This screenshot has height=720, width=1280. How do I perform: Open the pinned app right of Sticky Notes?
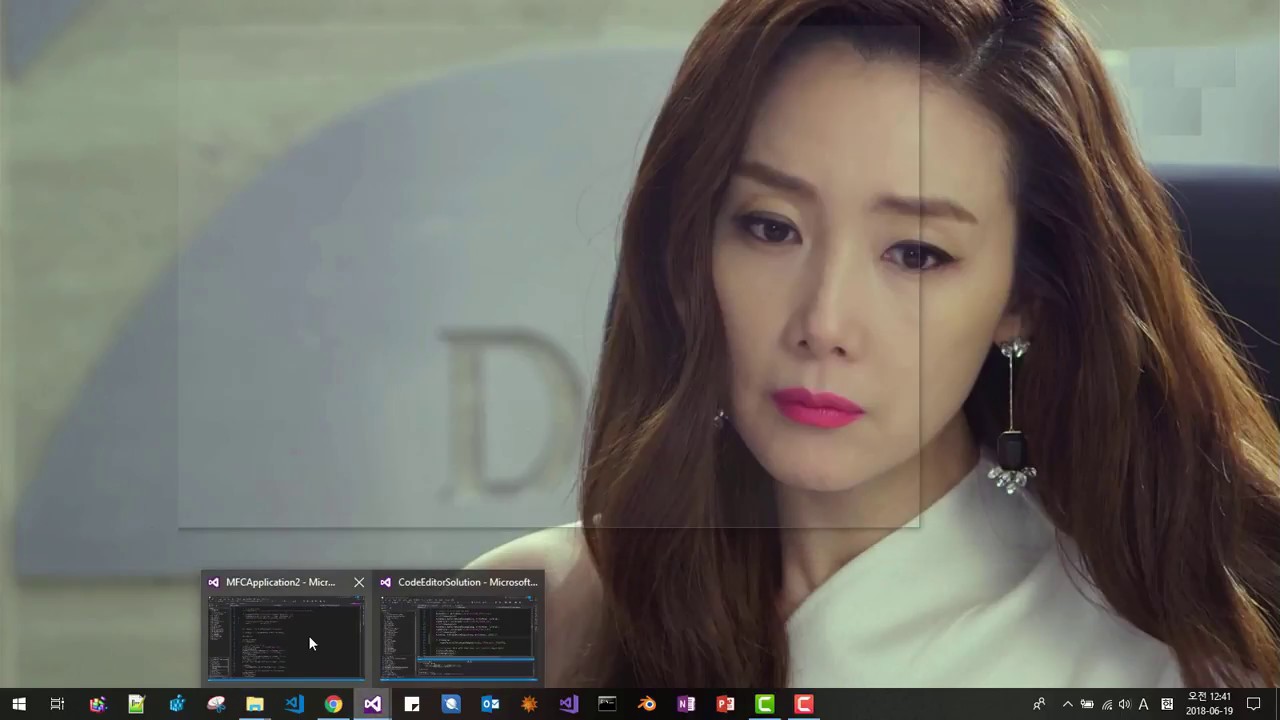tap(451, 704)
